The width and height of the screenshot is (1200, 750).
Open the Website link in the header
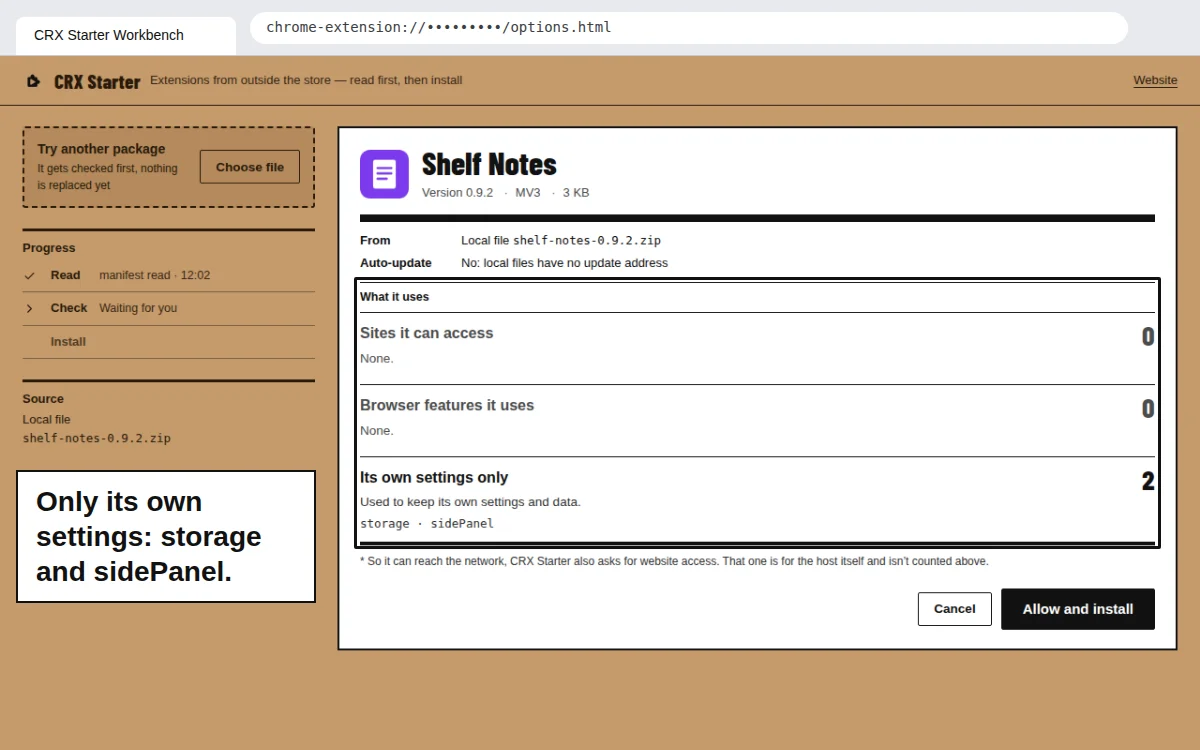coord(1155,80)
